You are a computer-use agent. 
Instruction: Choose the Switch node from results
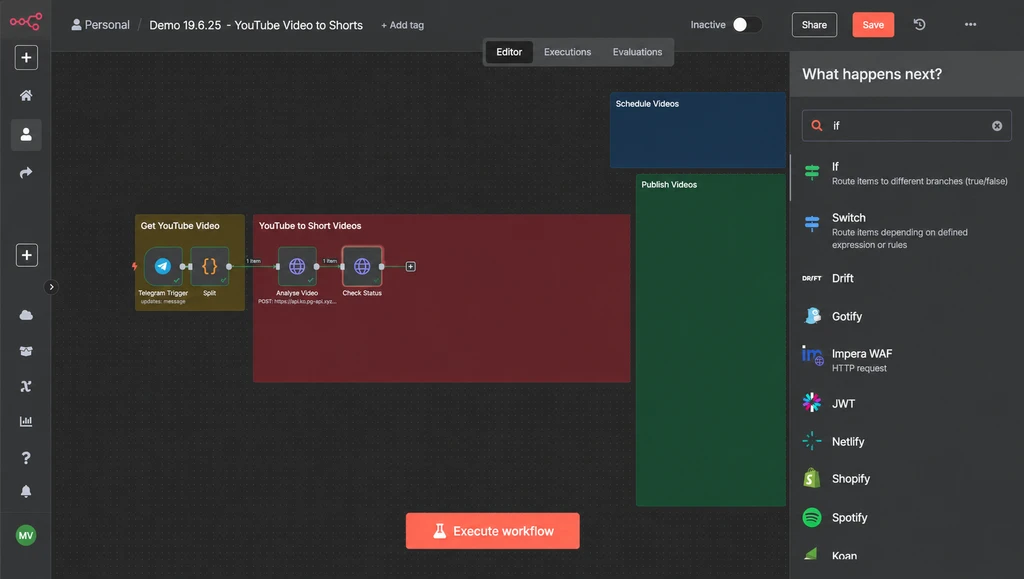pos(906,230)
